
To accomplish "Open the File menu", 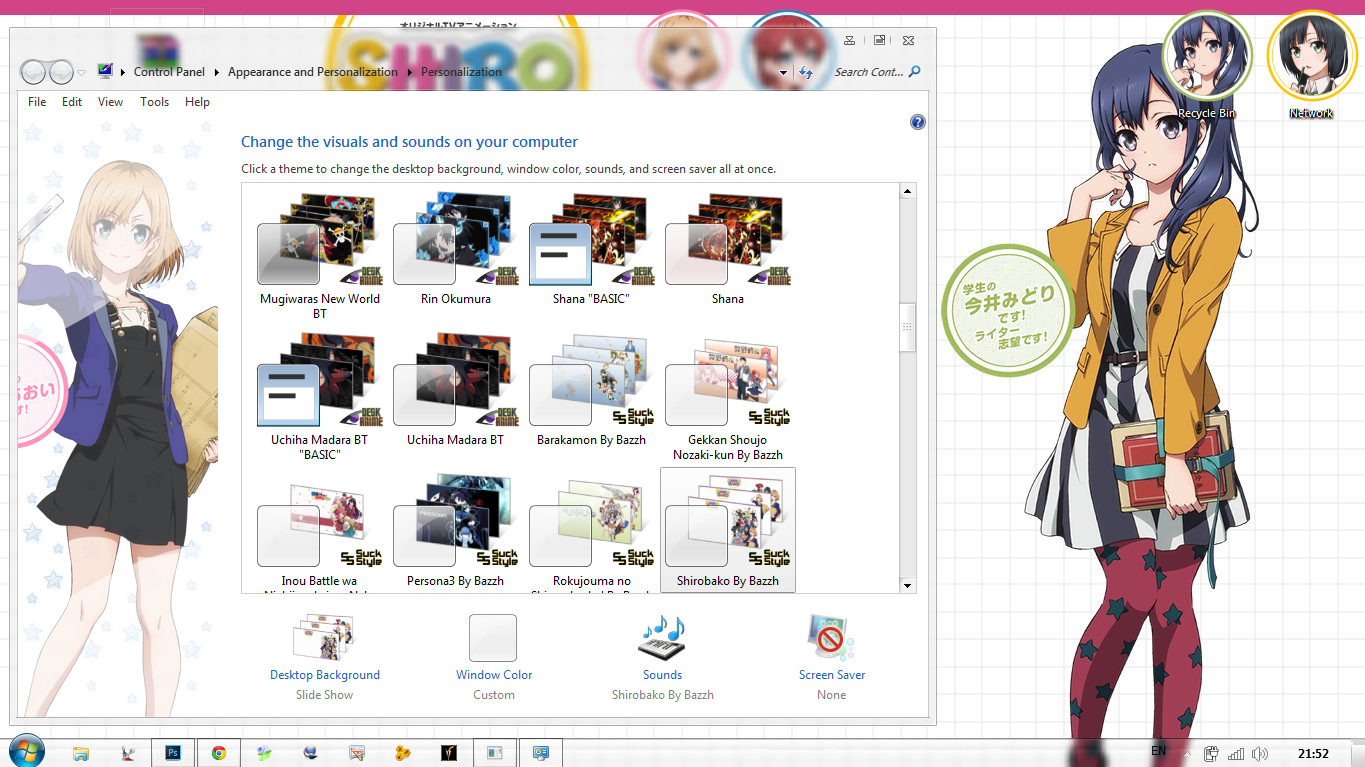I will pyautogui.click(x=37, y=102).
